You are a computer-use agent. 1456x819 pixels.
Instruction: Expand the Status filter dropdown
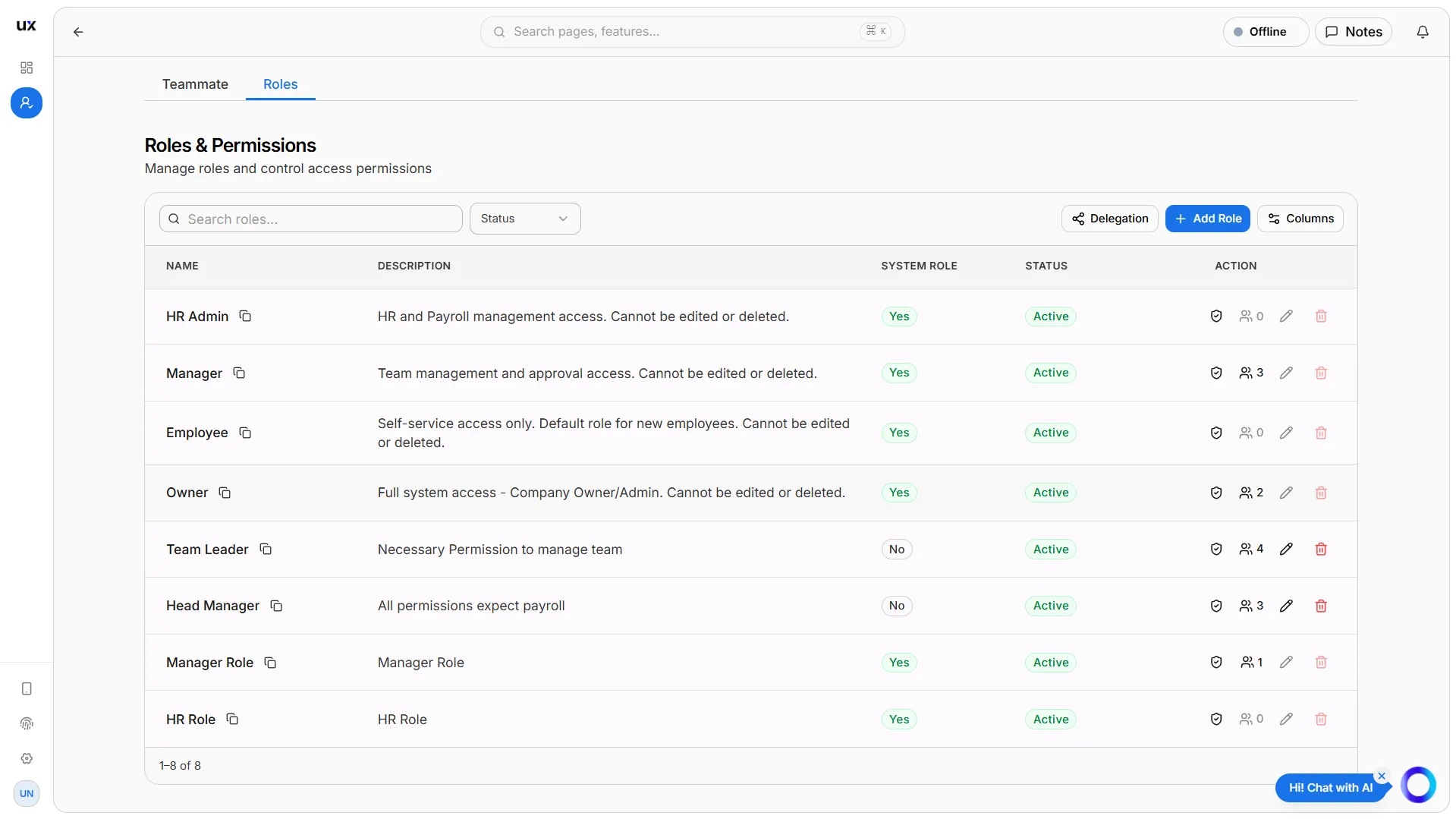pyautogui.click(x=525, y=219)
